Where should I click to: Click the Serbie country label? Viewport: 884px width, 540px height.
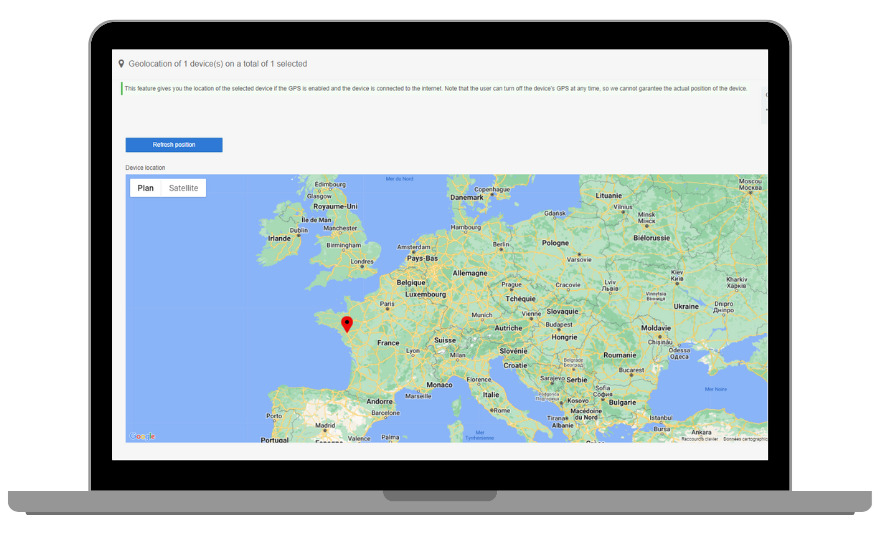tap(577, 380)
